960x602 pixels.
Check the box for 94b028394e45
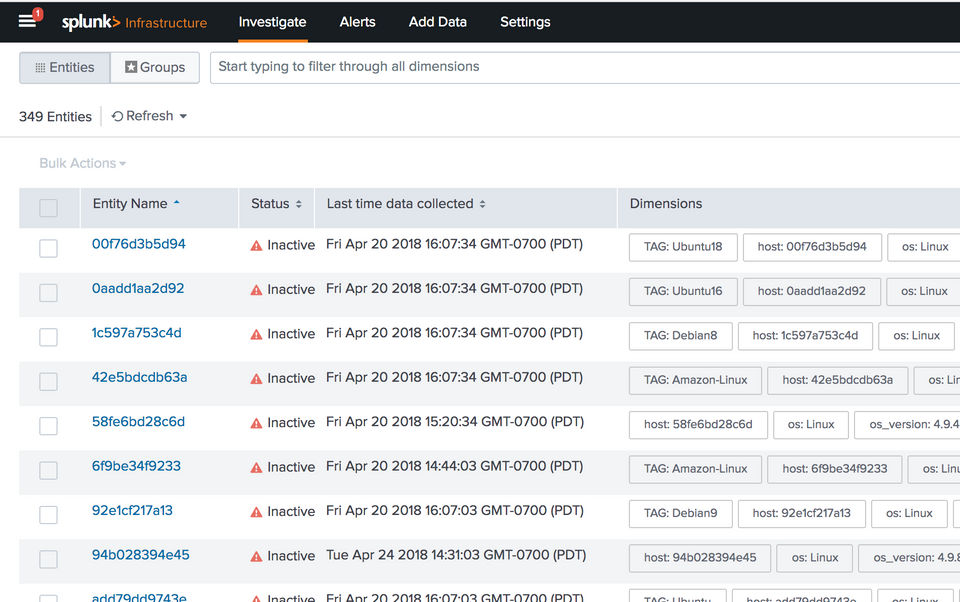tap(48, 559)
